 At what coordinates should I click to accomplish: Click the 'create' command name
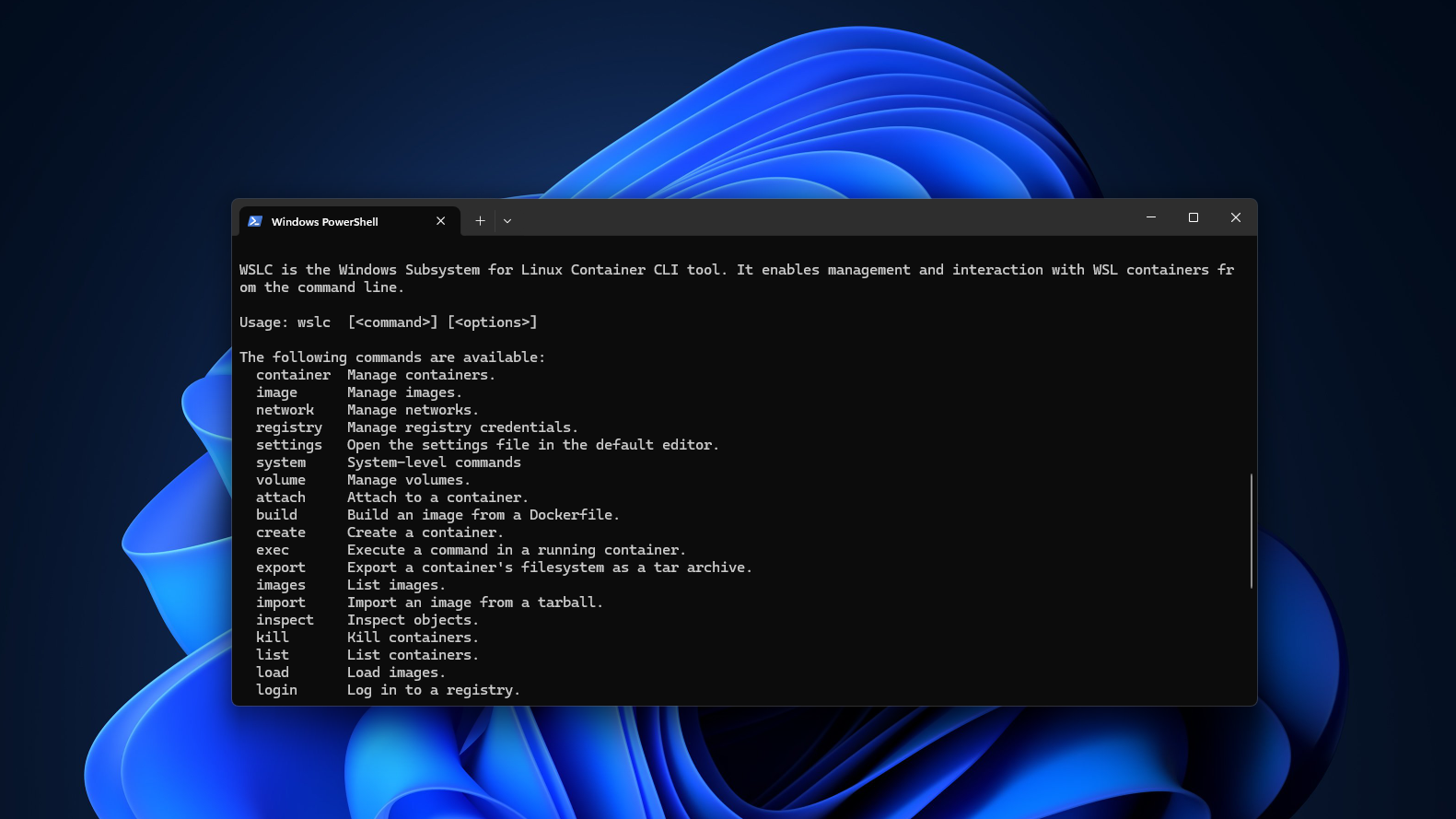[281, 532]
